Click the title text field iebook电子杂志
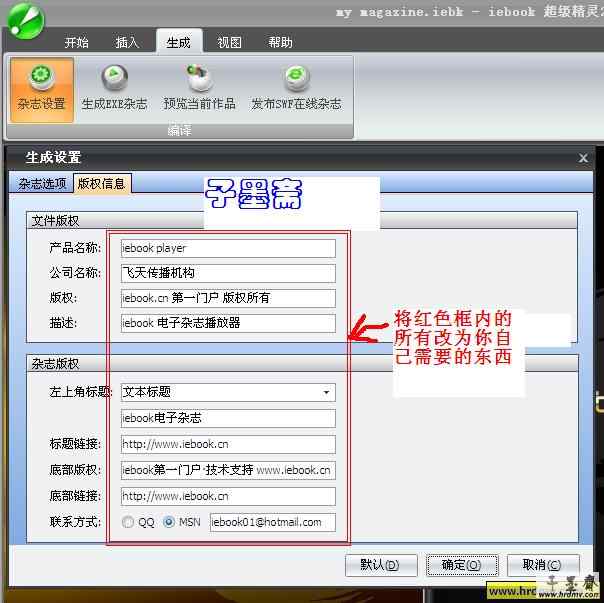 click(x=228, y=418)
